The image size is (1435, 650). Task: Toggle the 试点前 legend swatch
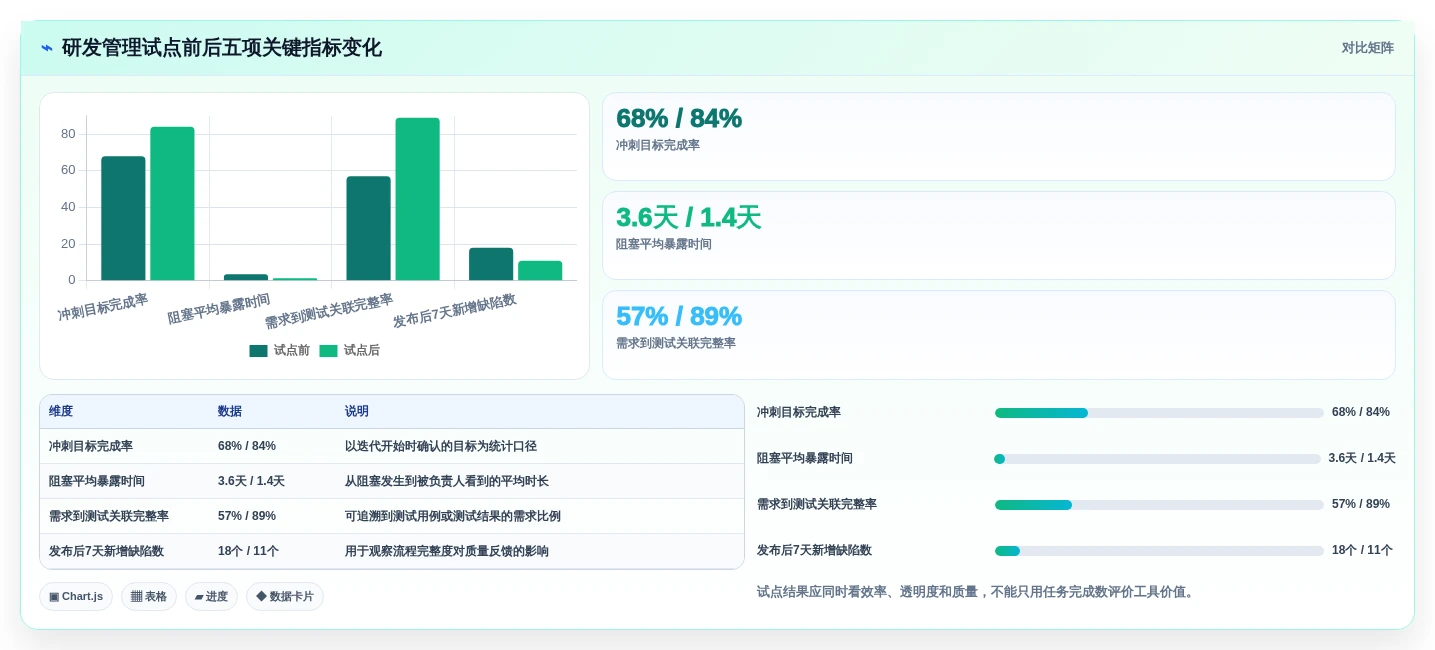(258, 351)
